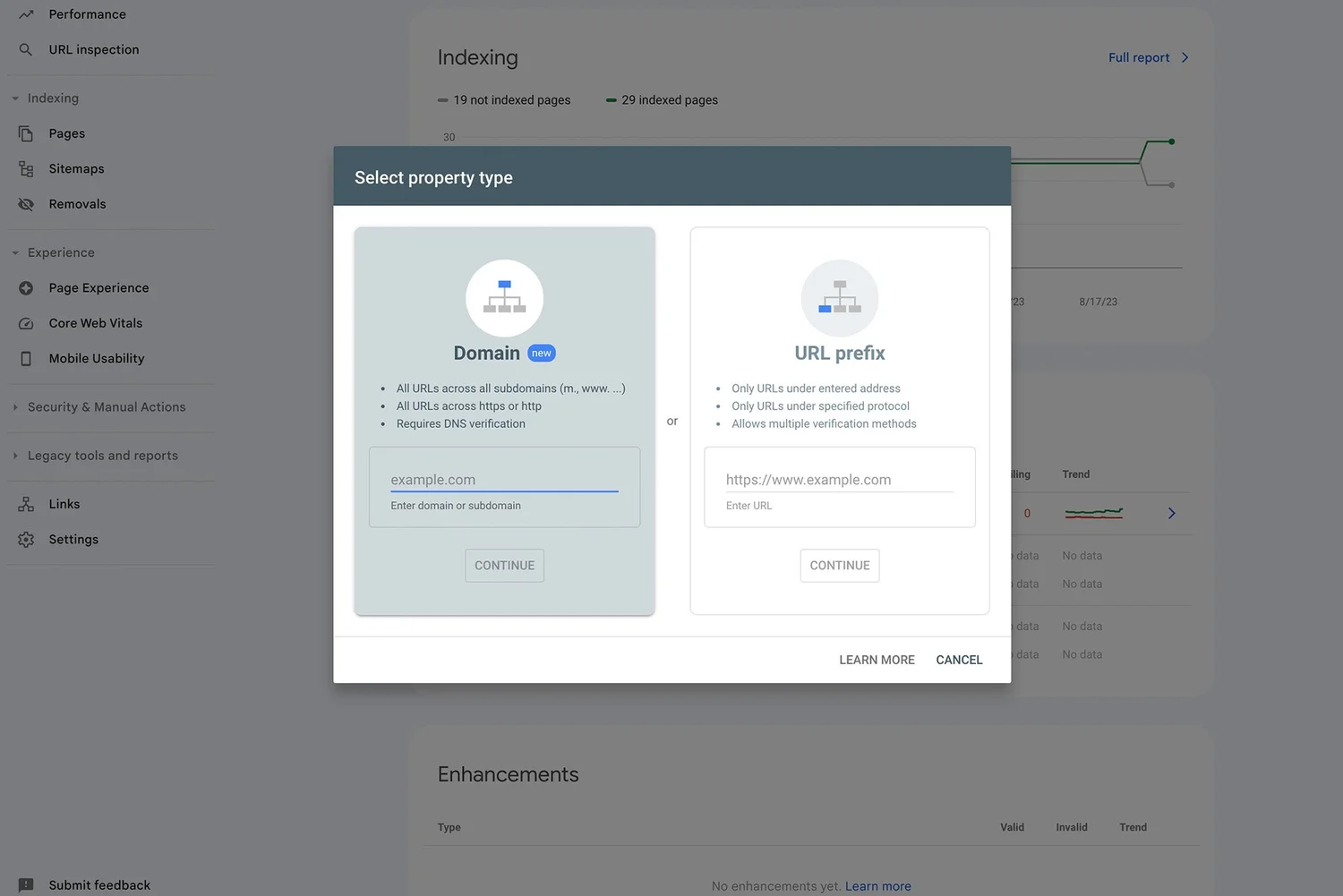Viewport: 1343px width, 896px height.
Task: Collapse the Indexing section
Action: point(14,98)
